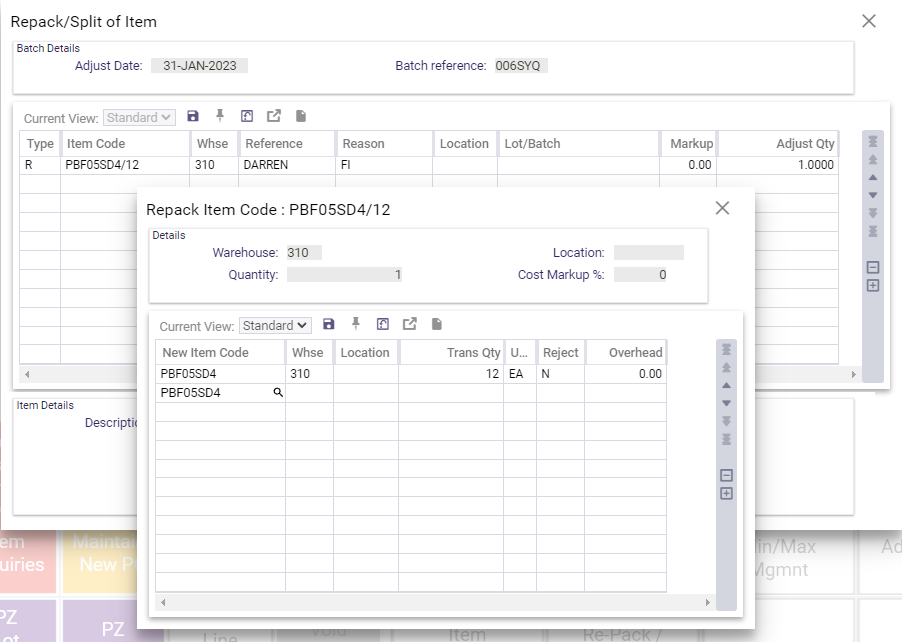The image size is (902, 642).
Task: Jump to bottom in Repack/Split of Item grid
Action: click(x=873, y=231)
